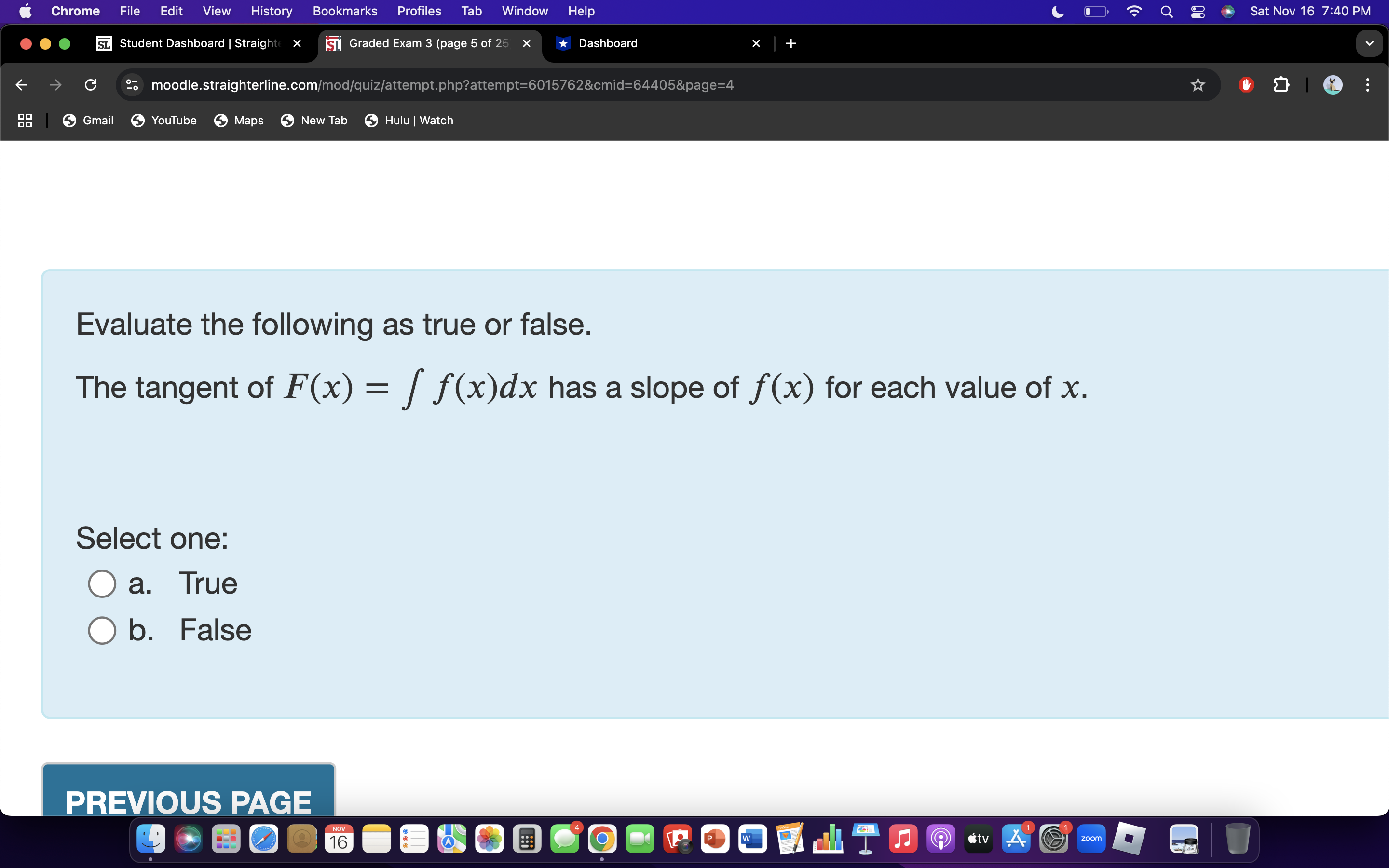Open the Chrome profile avatar
The height and width of the screenshot is (868, 1389).
1332,85
